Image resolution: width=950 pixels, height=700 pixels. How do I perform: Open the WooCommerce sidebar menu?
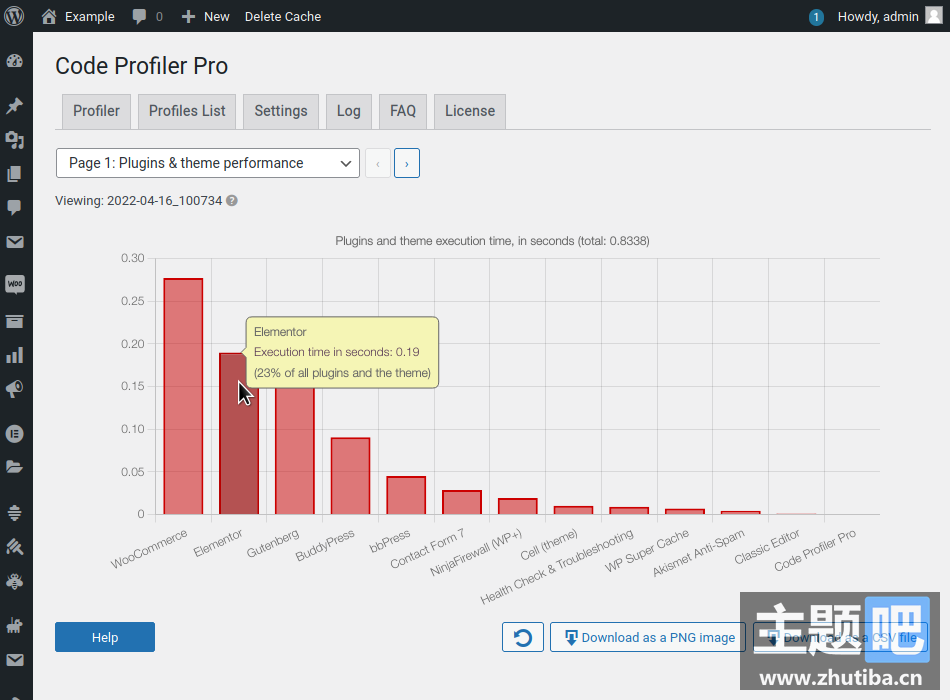click(15, 285)
